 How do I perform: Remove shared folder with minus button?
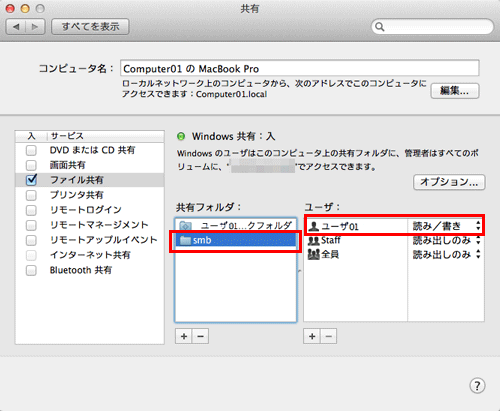pos(200,336)
